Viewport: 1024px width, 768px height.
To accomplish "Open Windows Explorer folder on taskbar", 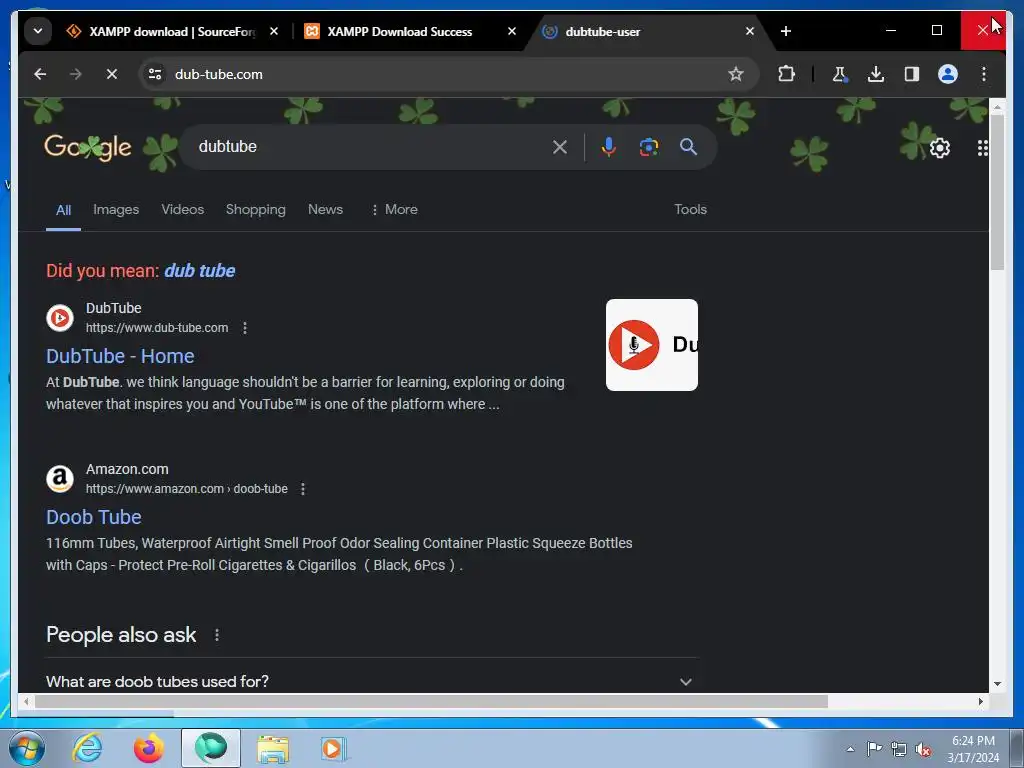I will click(272, 748).
